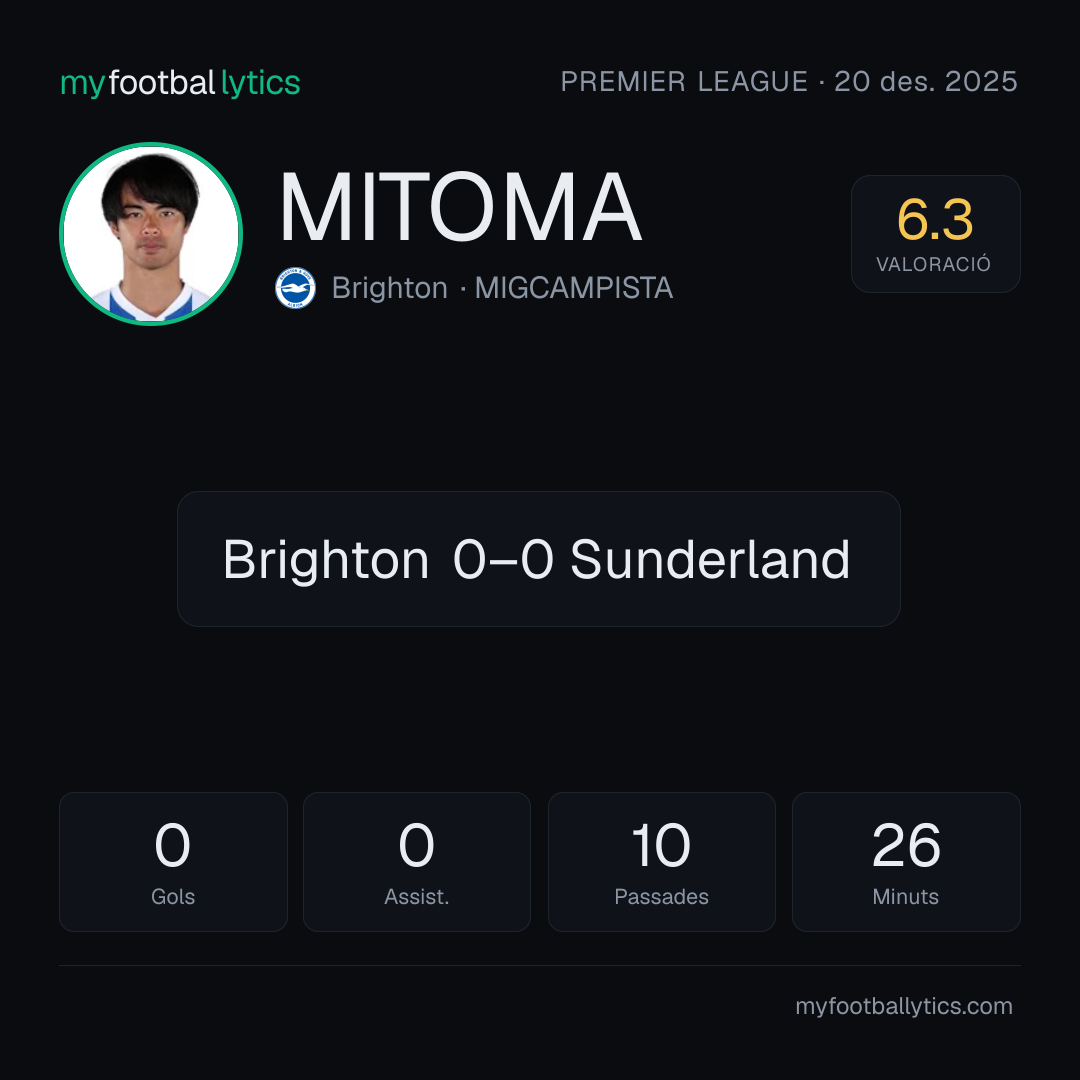Click the Gols stat card
1080x1080 pixels.
coord(173,862)
